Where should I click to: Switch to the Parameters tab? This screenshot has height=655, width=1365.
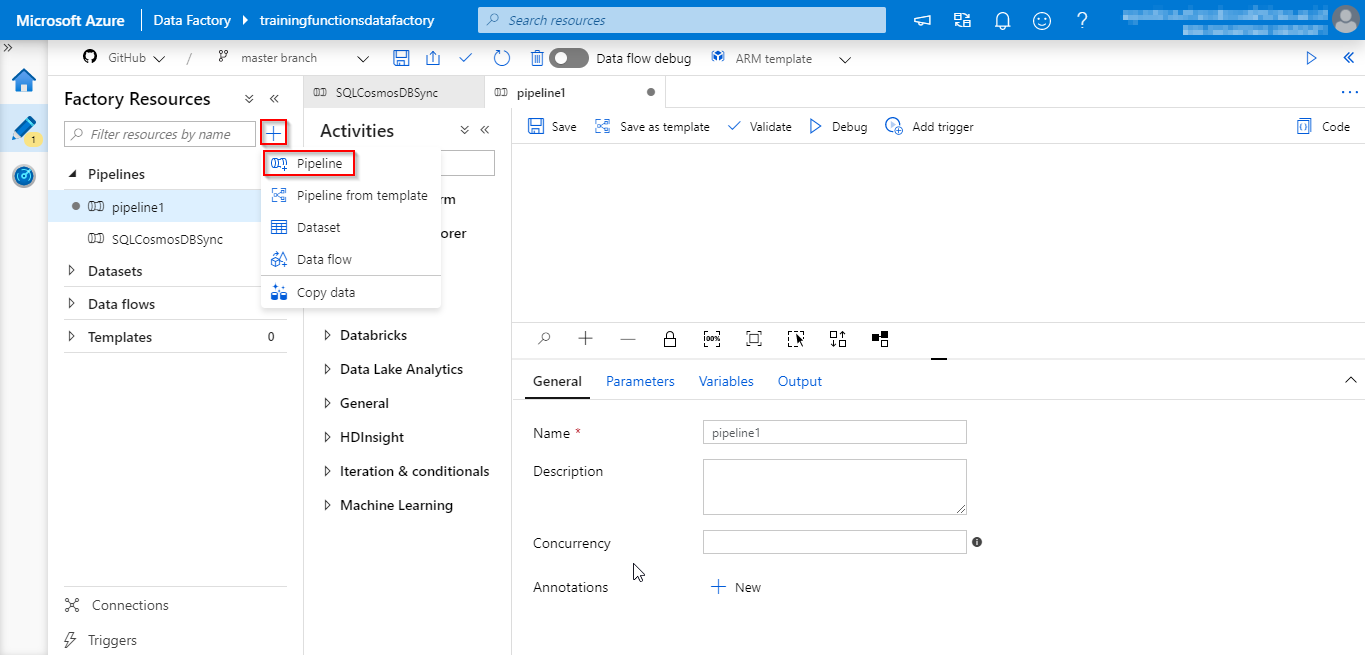tap(640, 381)
